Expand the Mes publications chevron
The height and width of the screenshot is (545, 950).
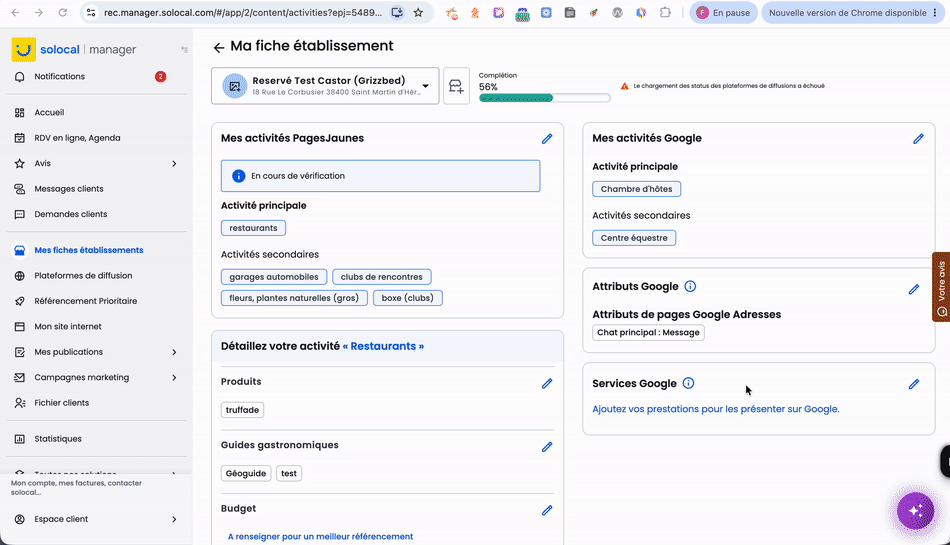174,352
